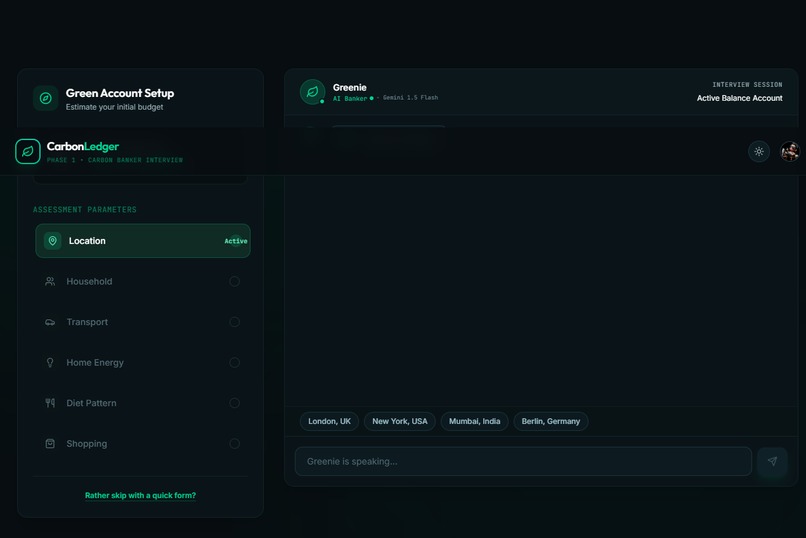Image resolution: width=806 pixels, height=538 pixels.
Task: Select the Diet Pattern status circle
Action: pyautogui.click(x=234, y=403)
